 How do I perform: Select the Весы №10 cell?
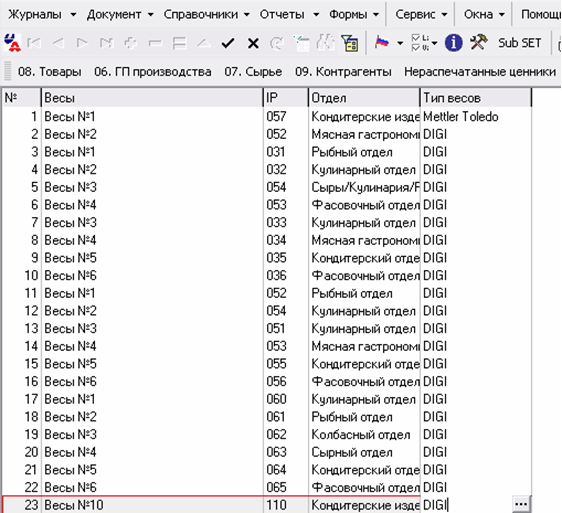point(152,505)
